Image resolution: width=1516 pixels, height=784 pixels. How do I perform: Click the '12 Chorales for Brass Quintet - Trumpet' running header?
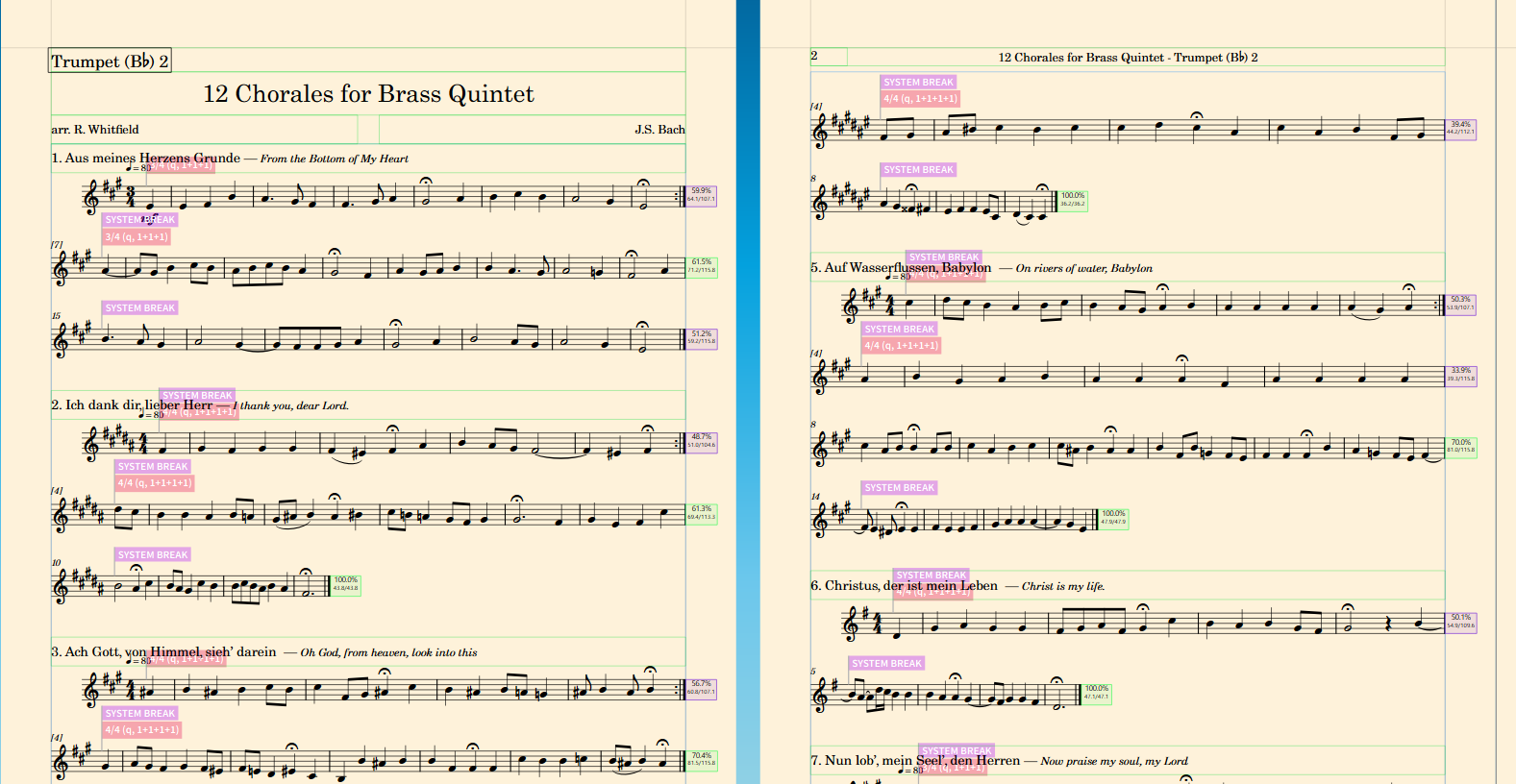click(x=1128, y=58)
